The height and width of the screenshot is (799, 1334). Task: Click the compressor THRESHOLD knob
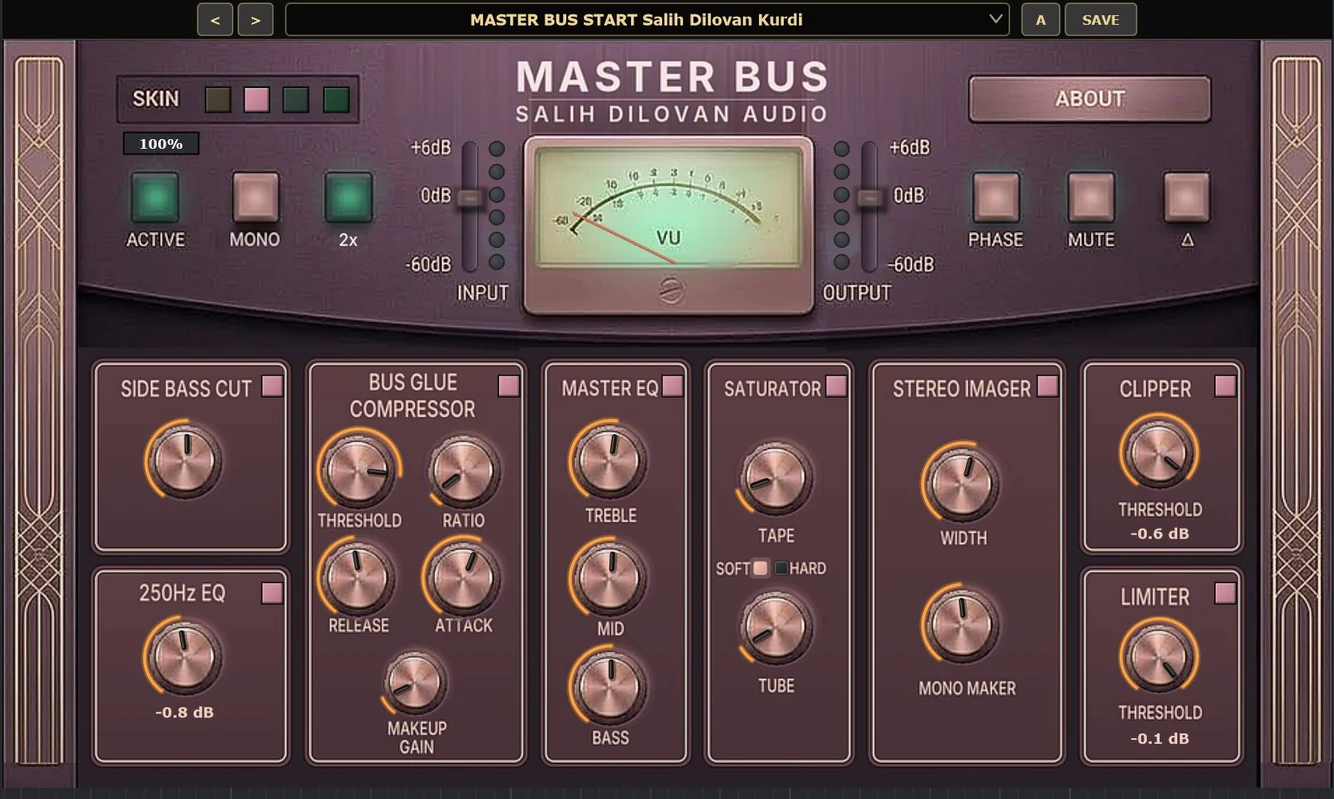click(357, 471)
